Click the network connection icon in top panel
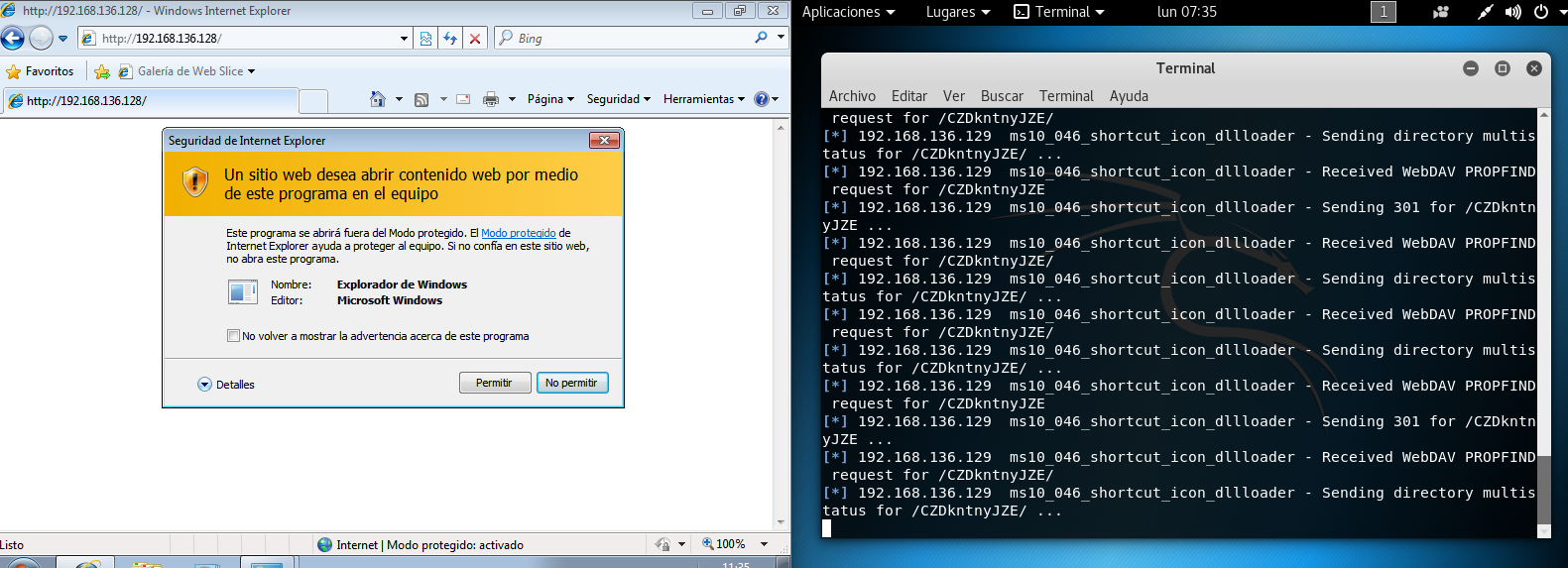This screenshot has width=1568, height=568. pyautogui.click(x=1485, y=12)
